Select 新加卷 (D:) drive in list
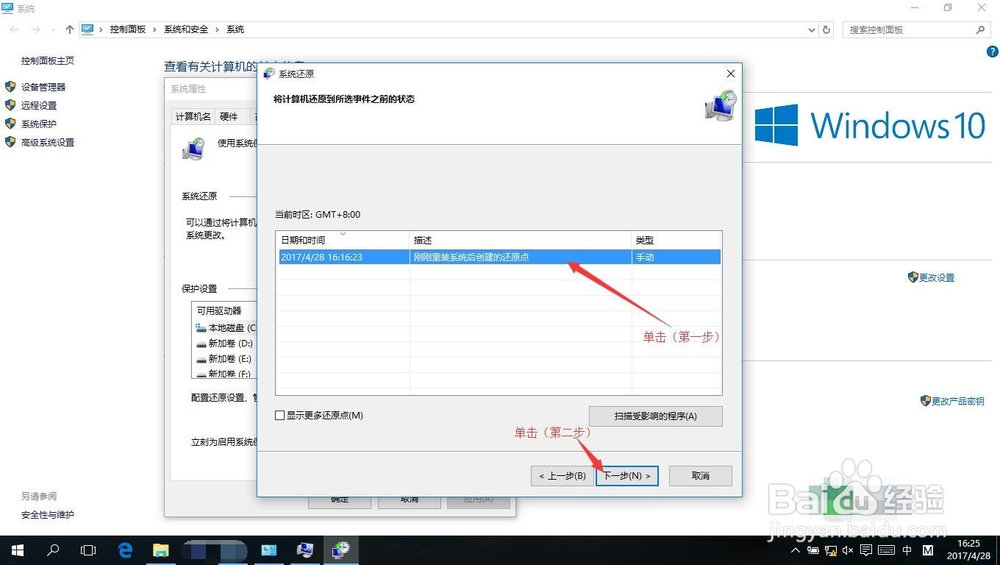Image resolution: width=1000 pixels, height=565 pixels. coord(224,343)
